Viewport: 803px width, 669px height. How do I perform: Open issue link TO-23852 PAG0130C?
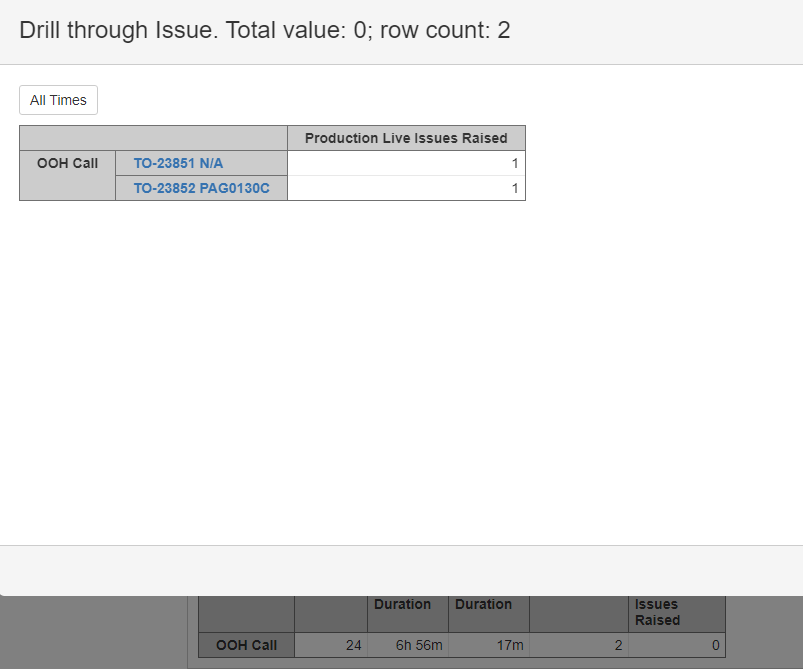[201, 188]
